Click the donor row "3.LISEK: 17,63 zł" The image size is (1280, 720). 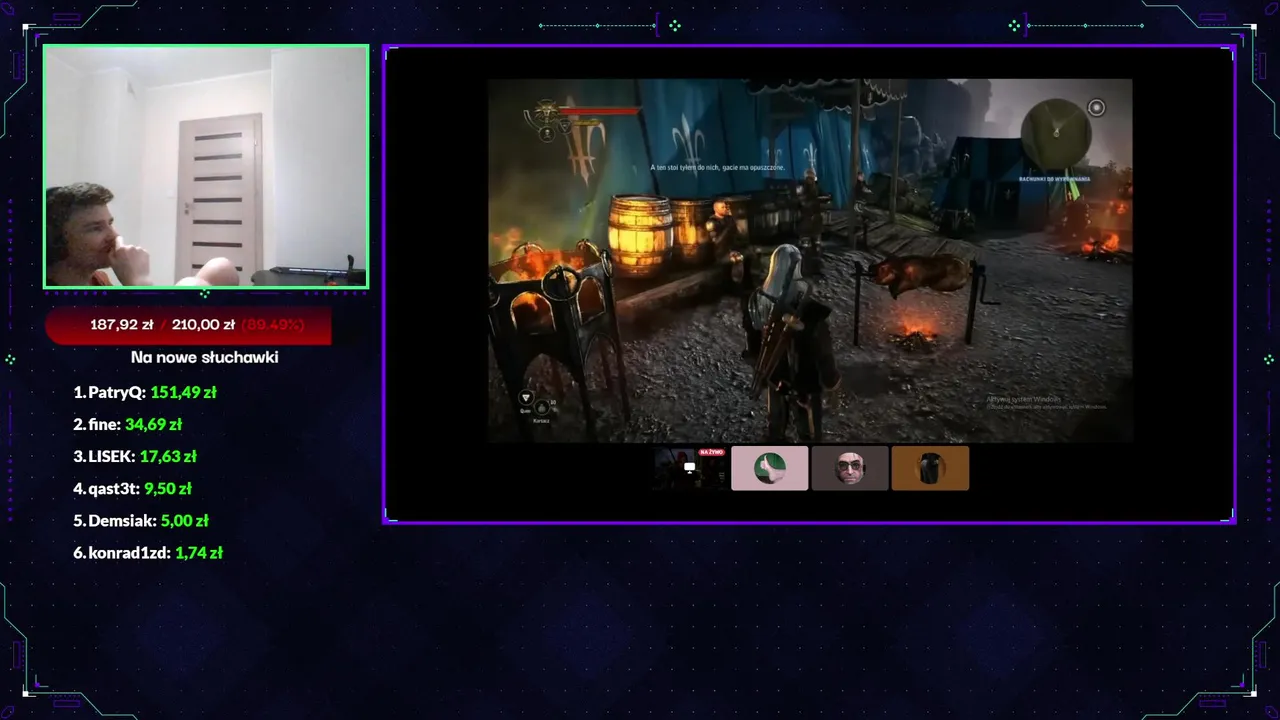click(135, 457)
